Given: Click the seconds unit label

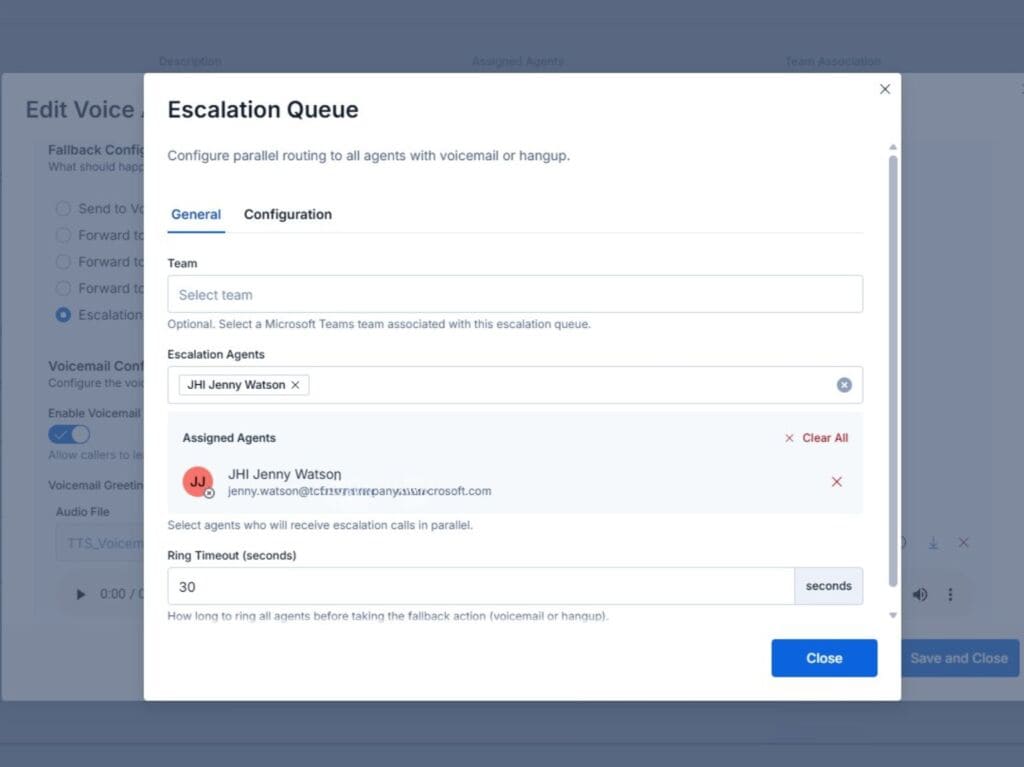Looking at the screenshot, I should [828, 586].
